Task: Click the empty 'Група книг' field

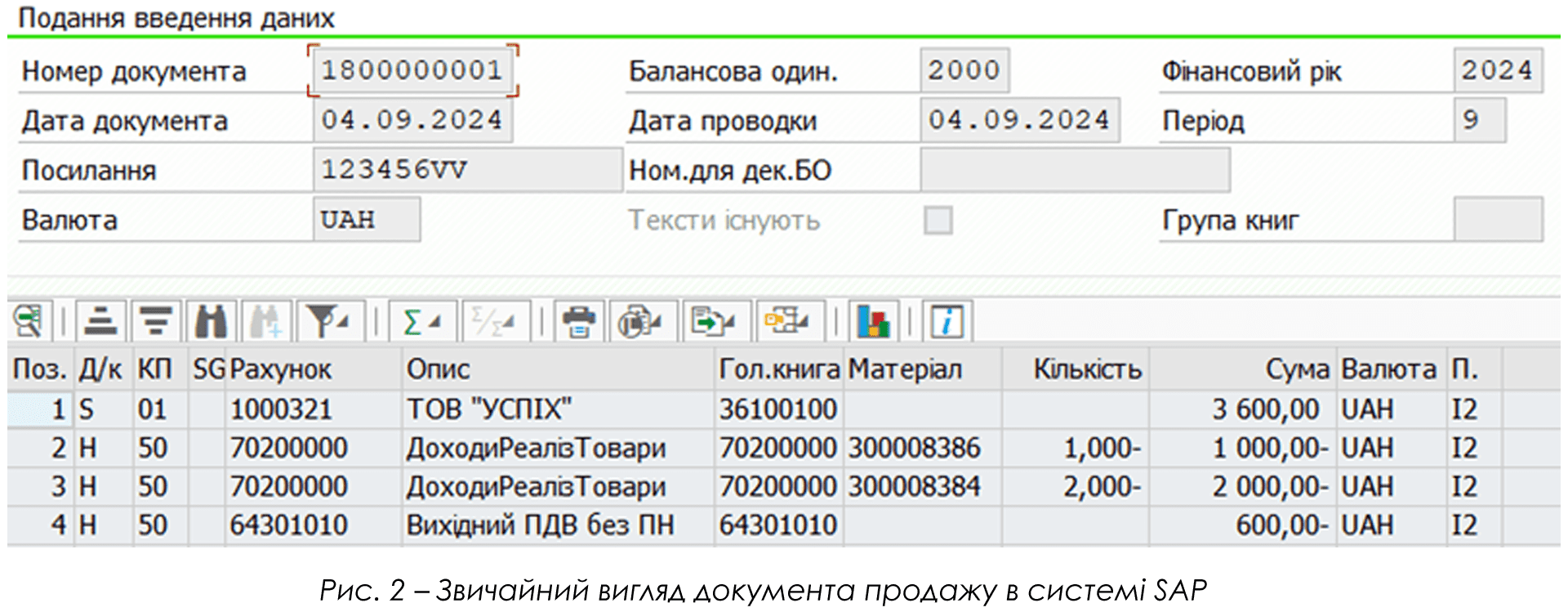Action: (1498, 220)
